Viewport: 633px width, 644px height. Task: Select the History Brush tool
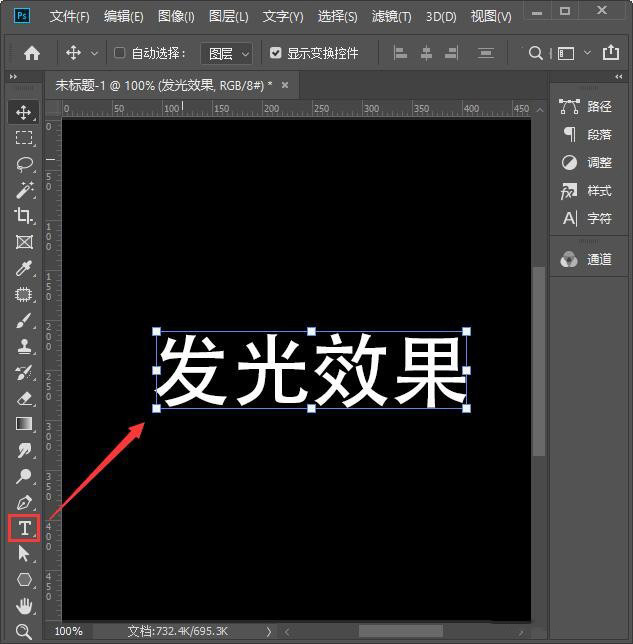click(24, 372)
